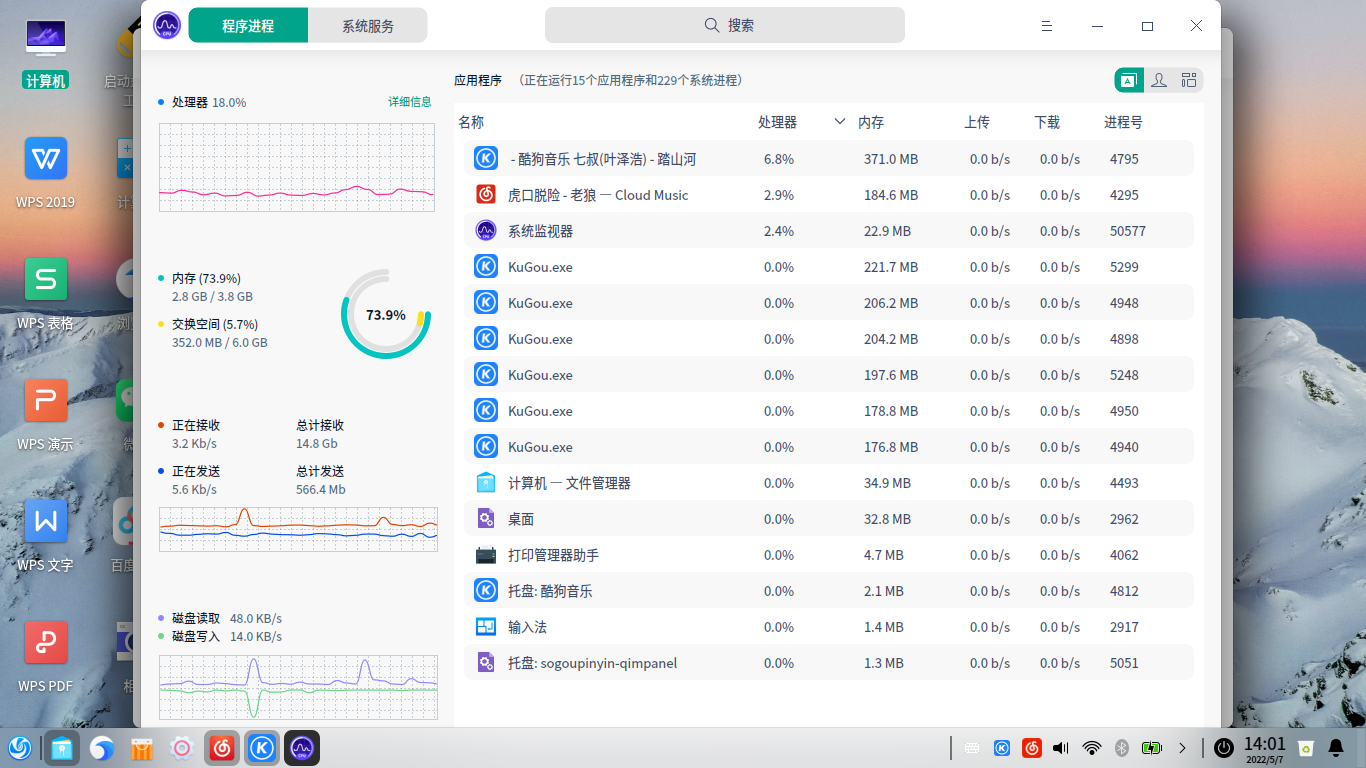1366x768 pixels.
Task: Expand hidden tray icons chevron
Action: click(1182, 748)
